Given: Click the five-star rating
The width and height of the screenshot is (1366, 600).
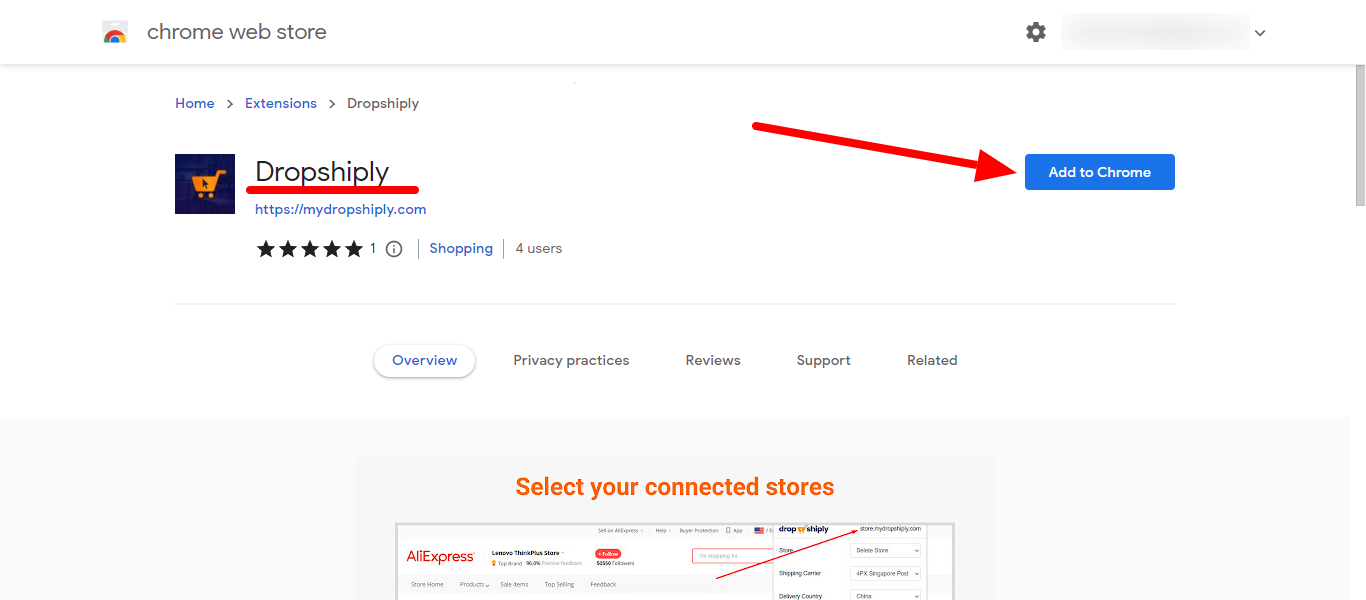Looking at the screenshot, I should point(310,249).
